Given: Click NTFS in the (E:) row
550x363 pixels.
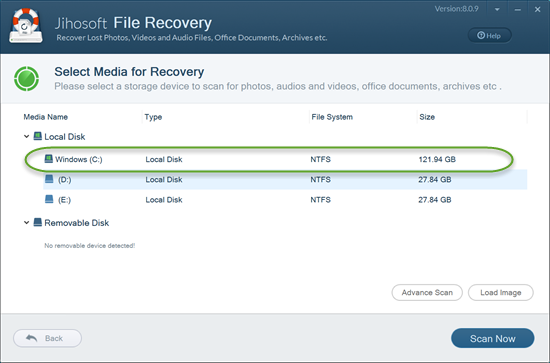Looking at the screenshot, I should [321, 200].
